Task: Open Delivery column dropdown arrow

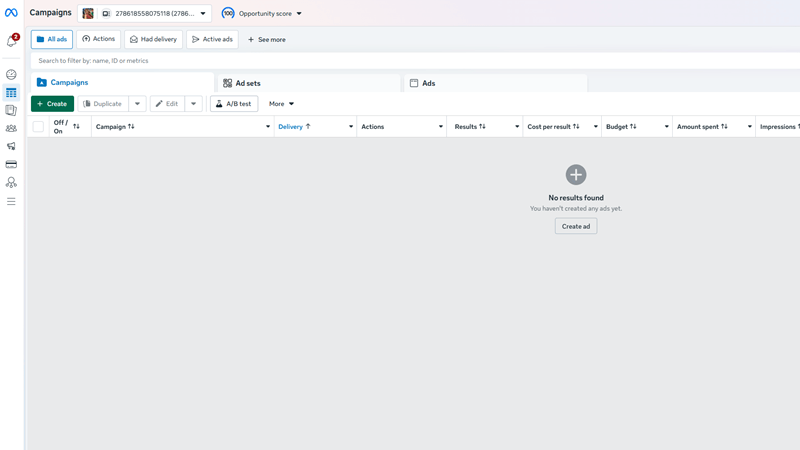Action: click(351, 127)
